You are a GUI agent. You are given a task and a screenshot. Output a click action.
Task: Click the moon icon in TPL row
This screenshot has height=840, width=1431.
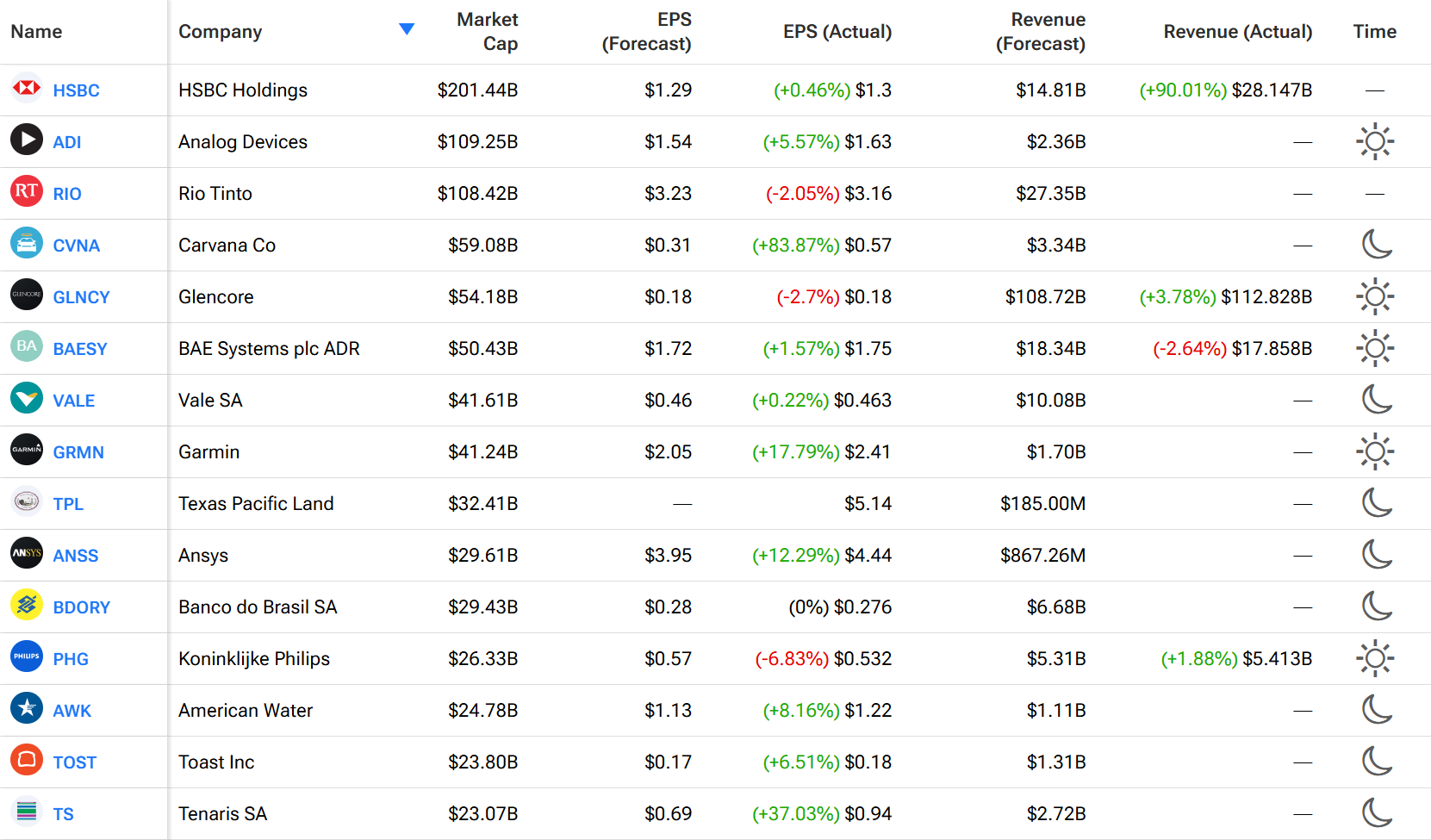pyautogui.click(x=1377, y=503)
